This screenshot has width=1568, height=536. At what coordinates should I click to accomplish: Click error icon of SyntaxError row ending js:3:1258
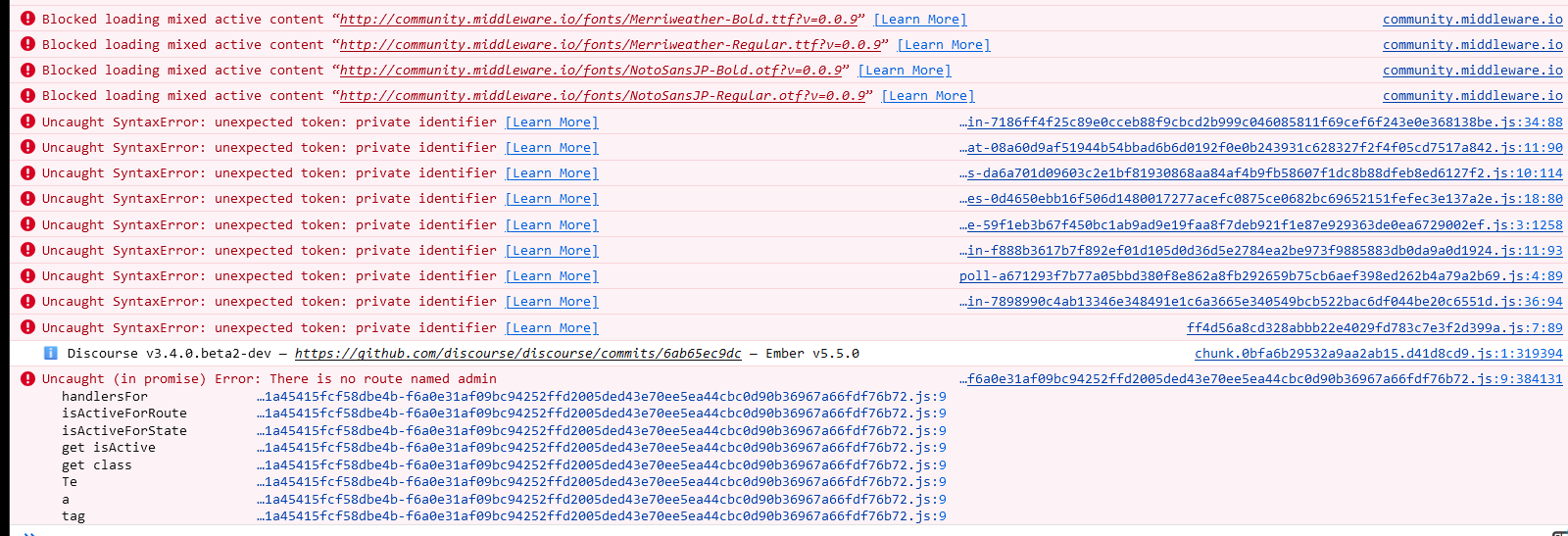27,224
